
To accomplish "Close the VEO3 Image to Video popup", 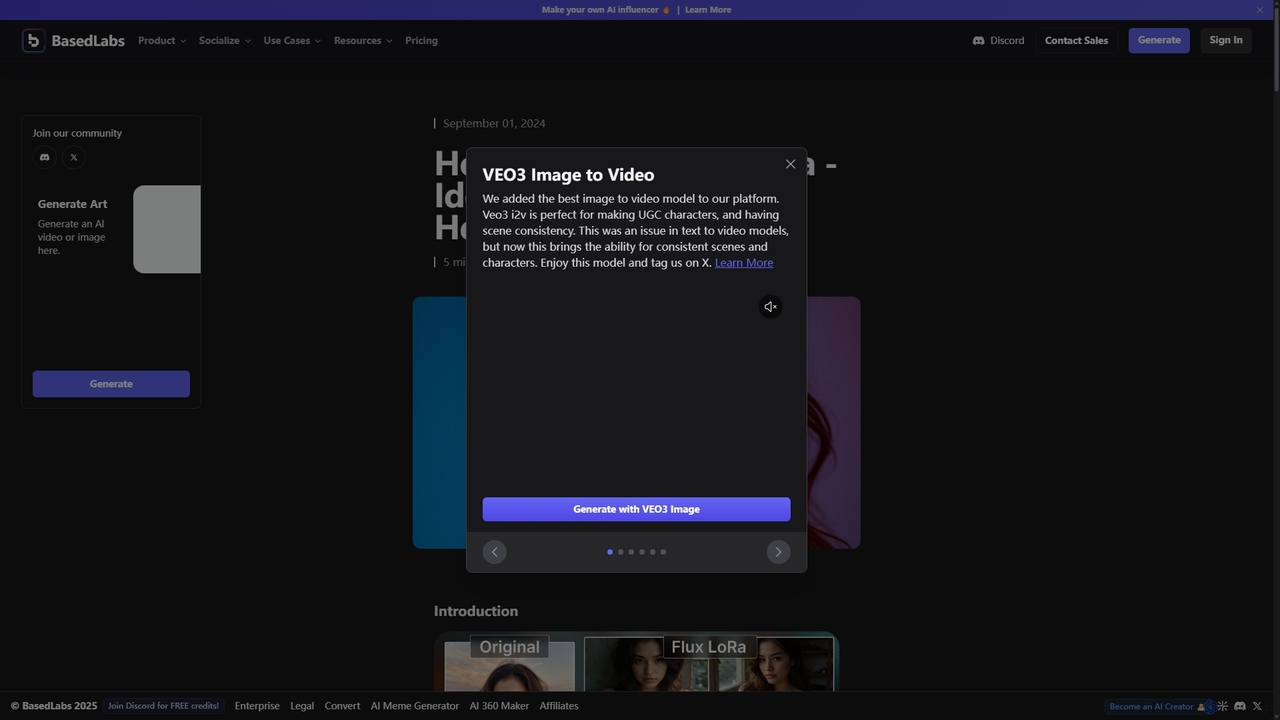I will click(790, 164).
